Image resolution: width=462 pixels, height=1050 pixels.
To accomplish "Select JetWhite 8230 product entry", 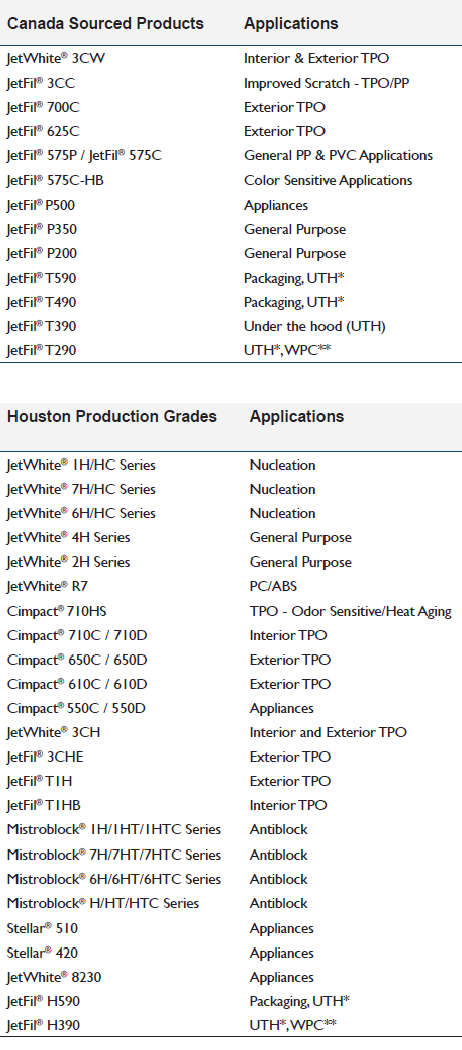I will coord(54,977).
